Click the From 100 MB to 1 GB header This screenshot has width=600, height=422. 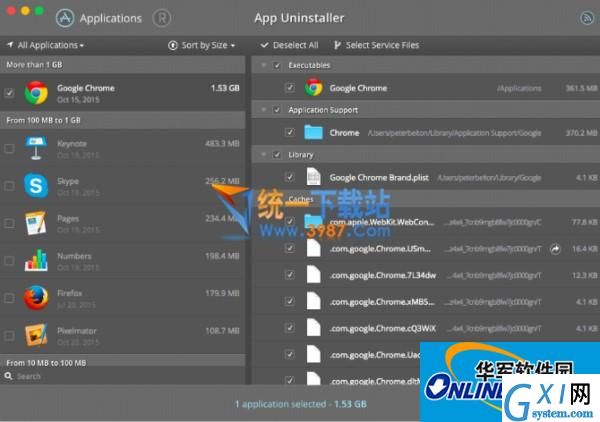122,120
